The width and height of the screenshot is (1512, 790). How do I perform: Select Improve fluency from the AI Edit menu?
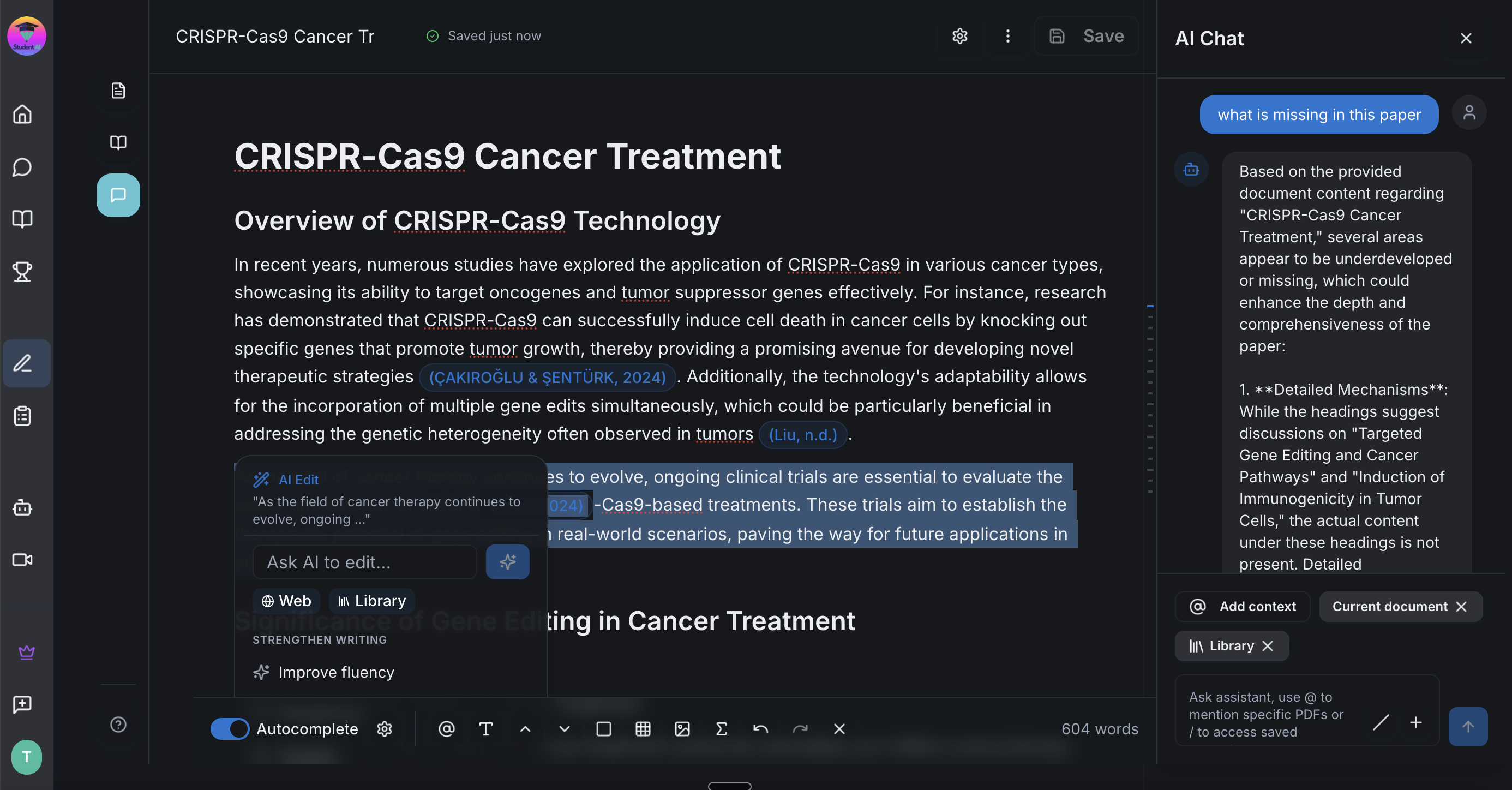(x=336, y=672)
